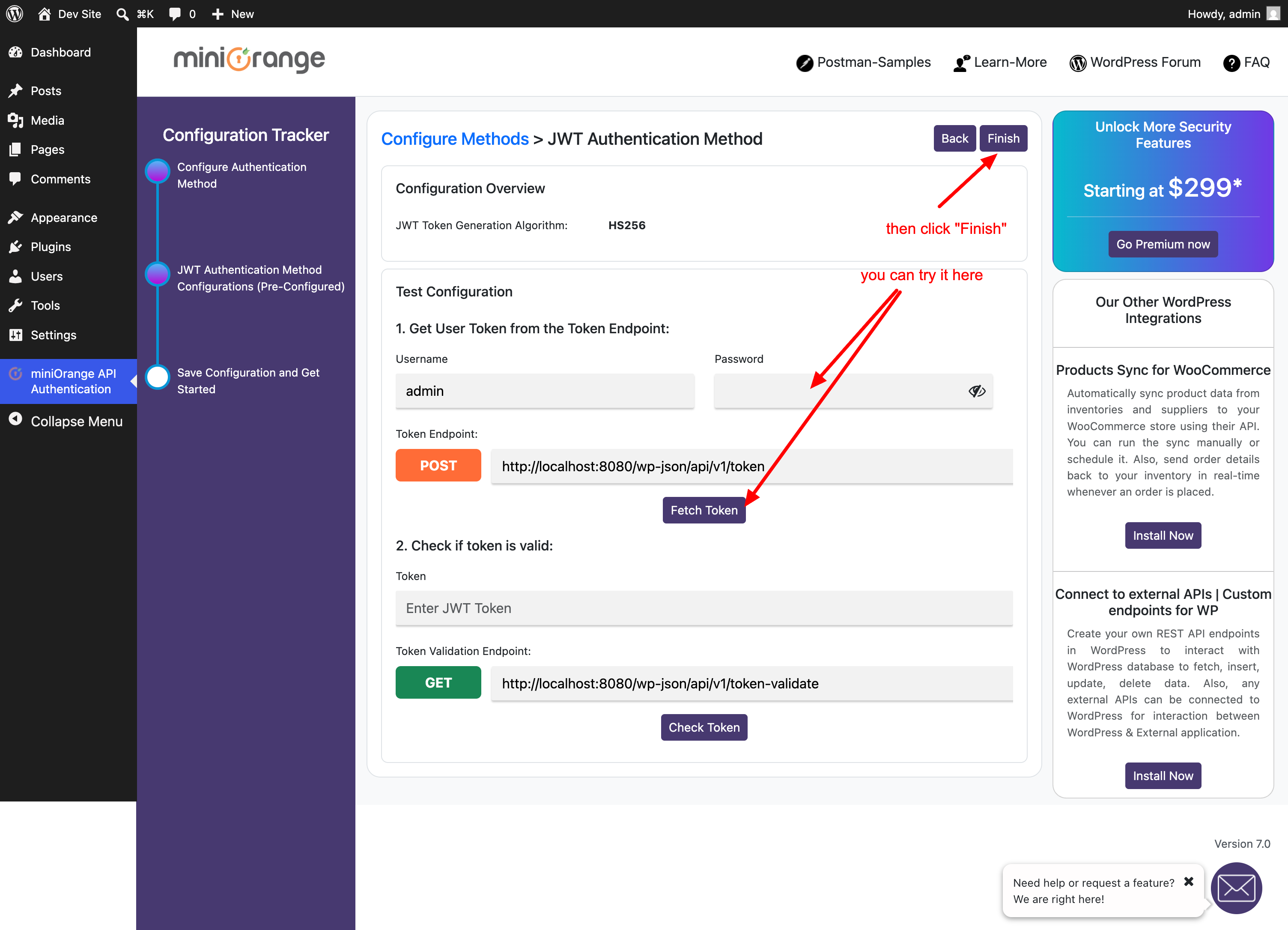The height and width of the screenshot is (930, 1288).
Task: Click the Users person icon
Action: click(x=15, y=276)
